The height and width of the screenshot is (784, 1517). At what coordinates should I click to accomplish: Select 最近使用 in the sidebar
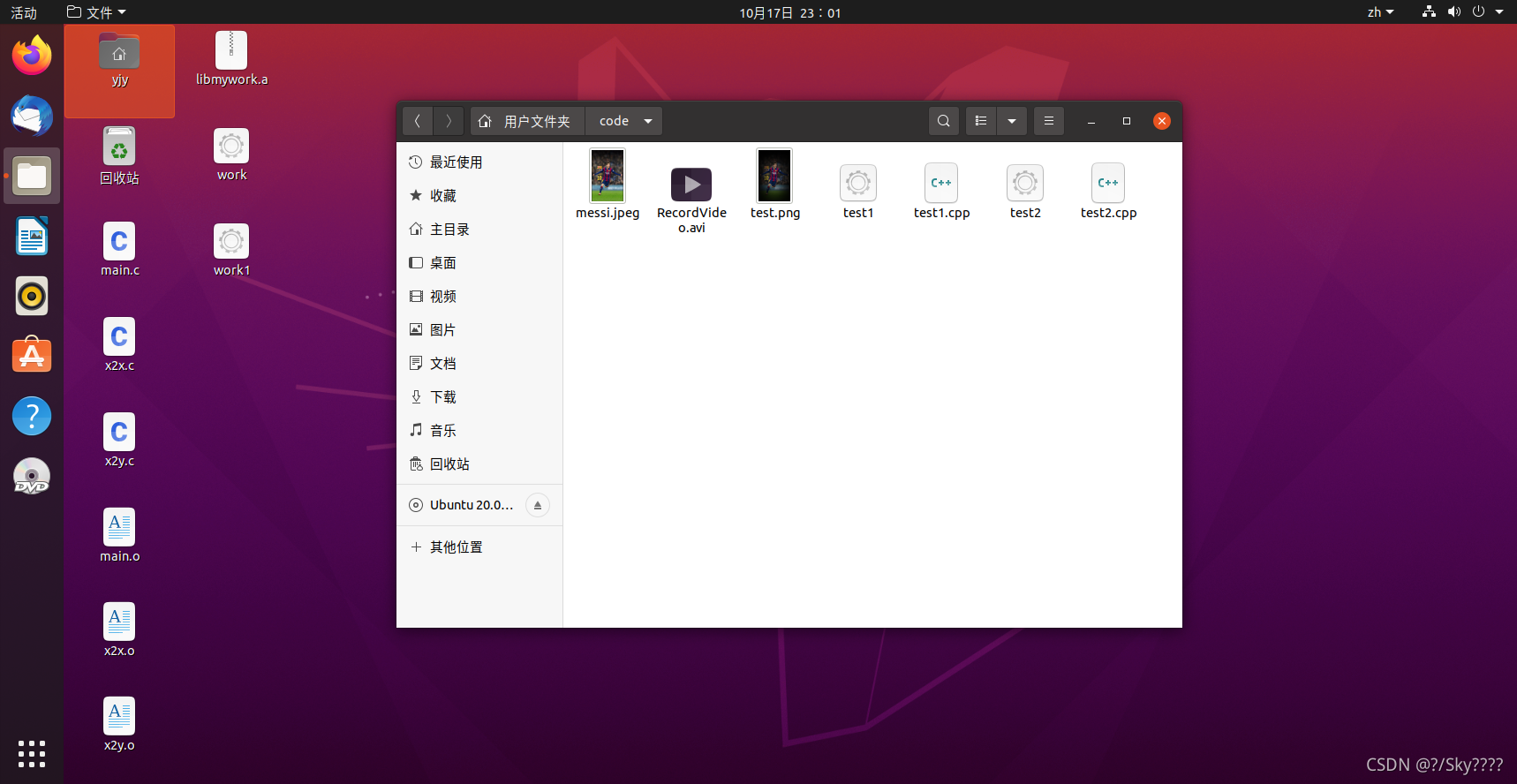tap(479, 162)
